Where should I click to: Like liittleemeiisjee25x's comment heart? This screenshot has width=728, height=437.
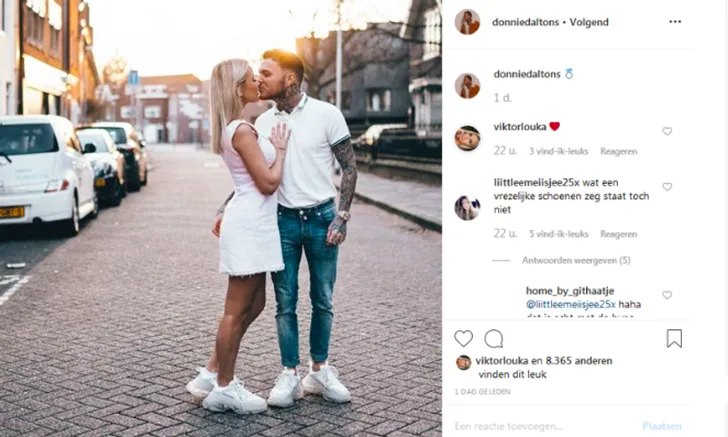coord(667,187)
